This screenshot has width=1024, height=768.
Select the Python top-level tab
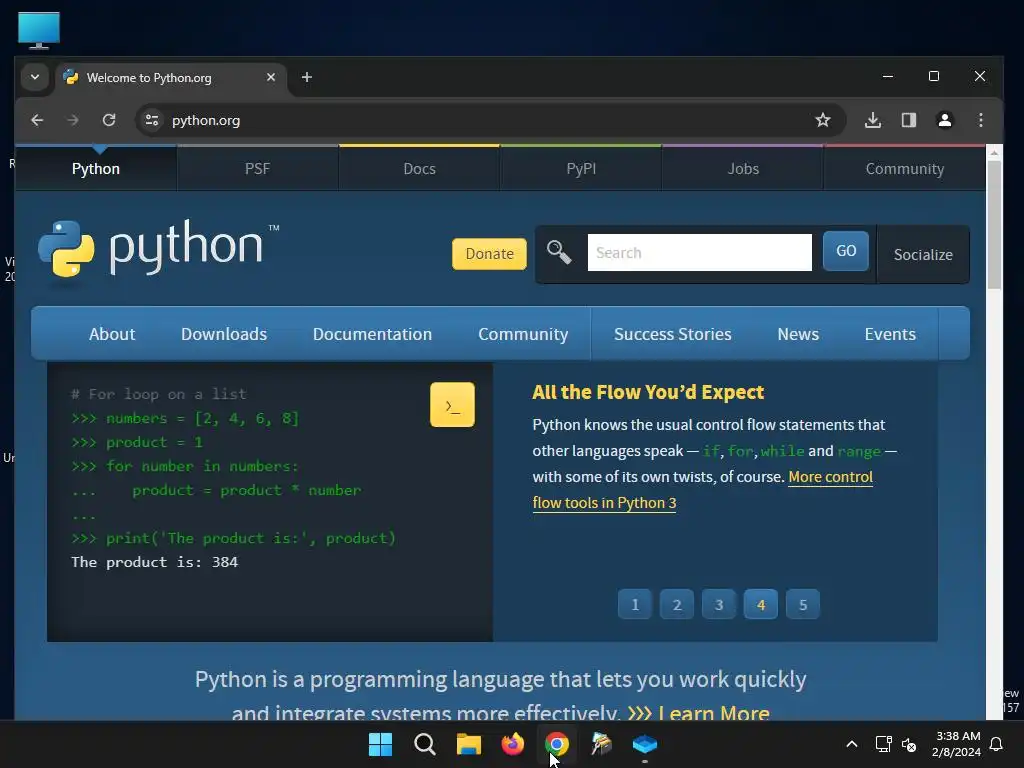[x=96, y=168]
